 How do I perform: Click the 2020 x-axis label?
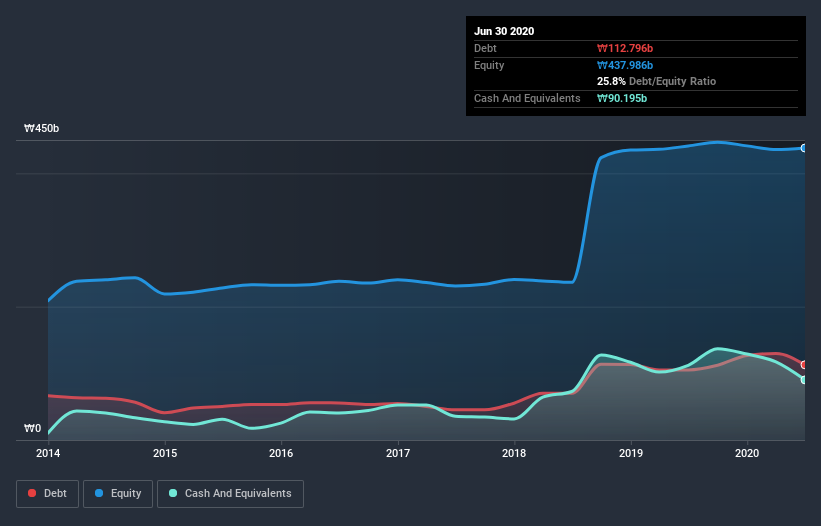[x=747, y=453]
